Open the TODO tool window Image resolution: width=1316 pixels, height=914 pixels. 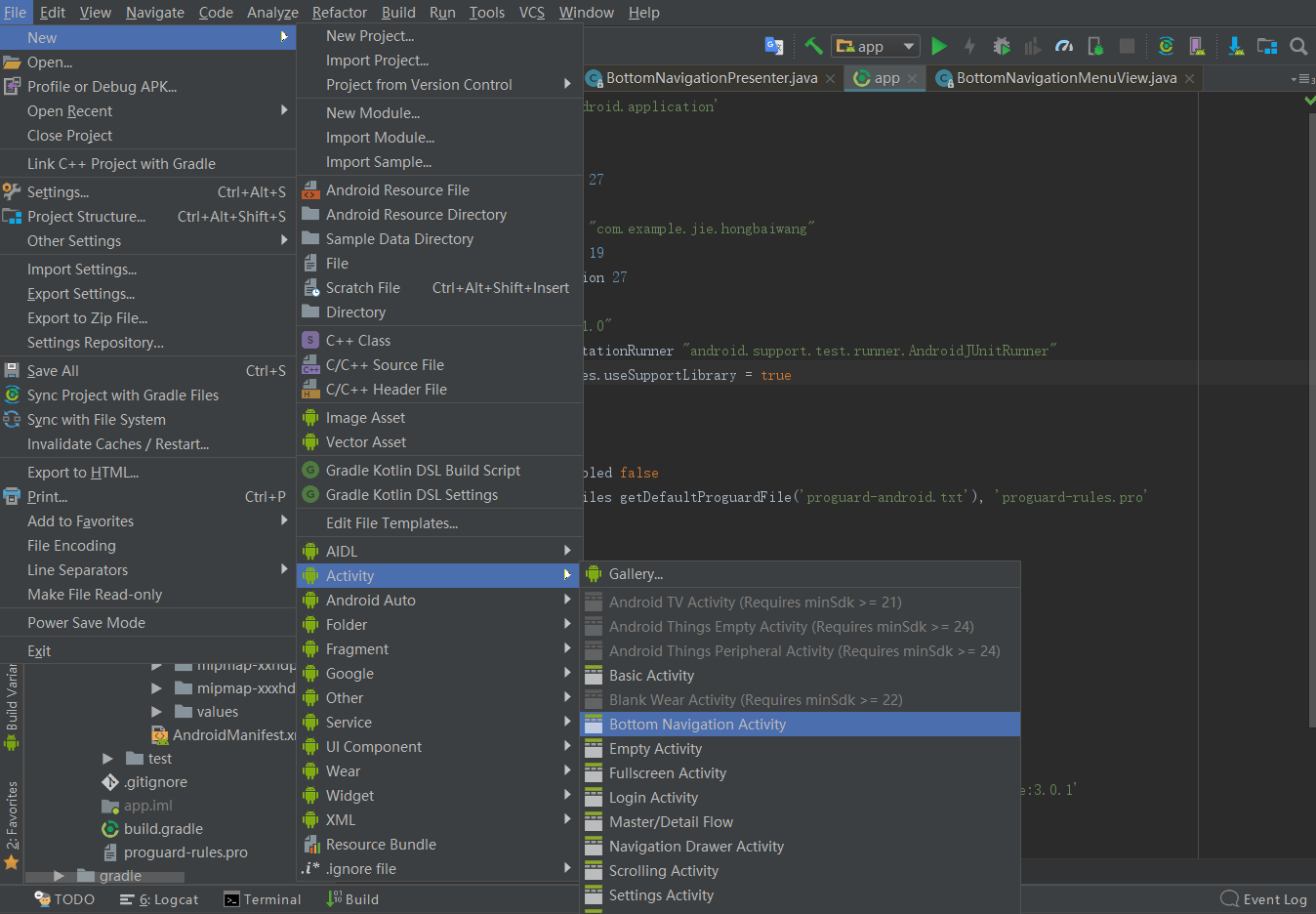64,899
